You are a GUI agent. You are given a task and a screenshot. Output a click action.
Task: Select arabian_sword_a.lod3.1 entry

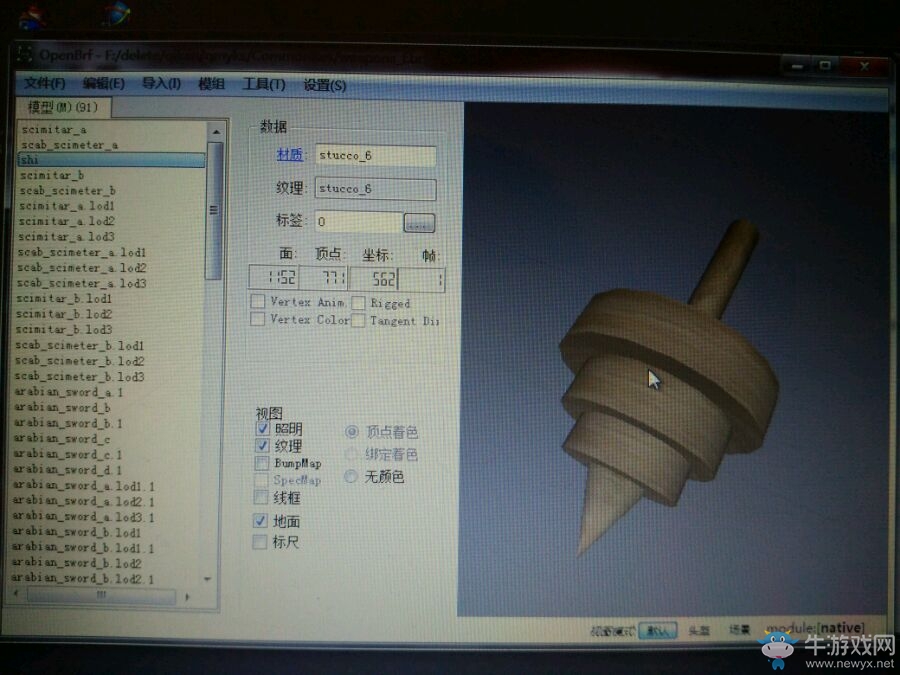[x=83, y=517]
